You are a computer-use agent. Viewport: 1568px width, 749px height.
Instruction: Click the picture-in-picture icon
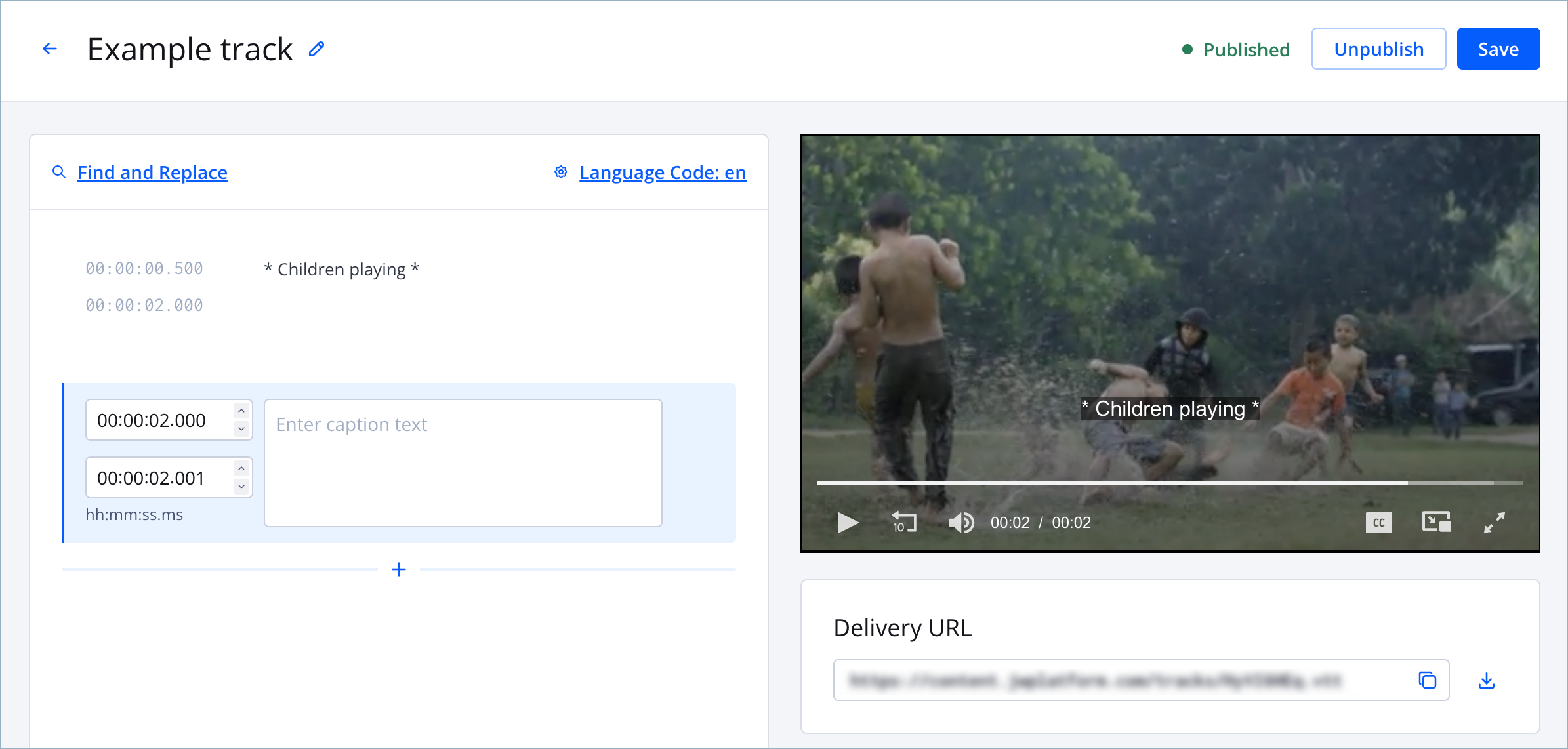(x=1435, y=521)
